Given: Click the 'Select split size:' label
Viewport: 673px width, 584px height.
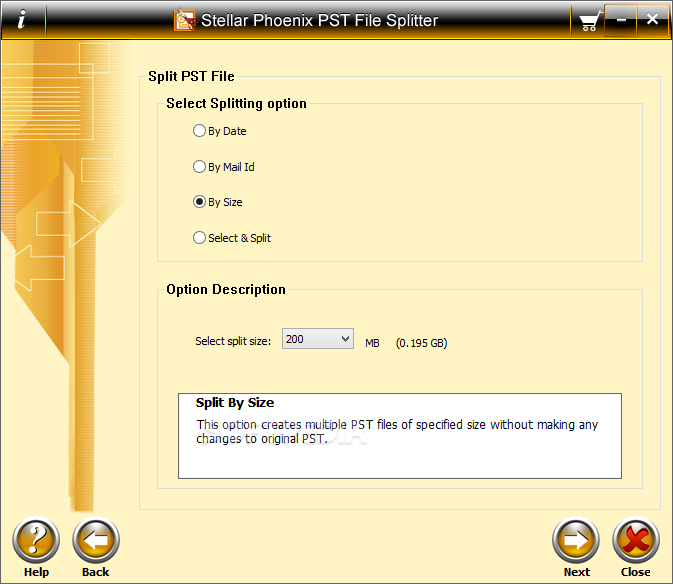Looking at the screenshot, I should [x=233, y=341].
